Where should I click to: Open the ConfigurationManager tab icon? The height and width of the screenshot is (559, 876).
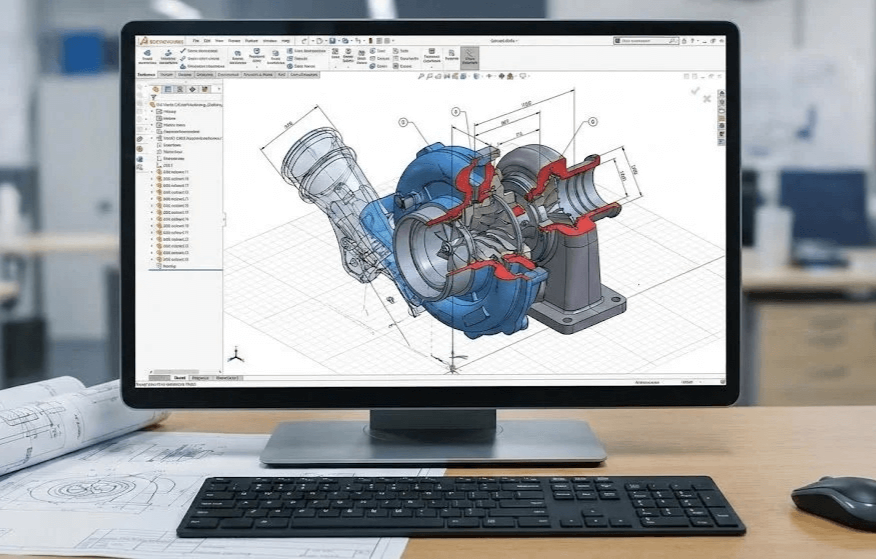[x=180, y=89]
